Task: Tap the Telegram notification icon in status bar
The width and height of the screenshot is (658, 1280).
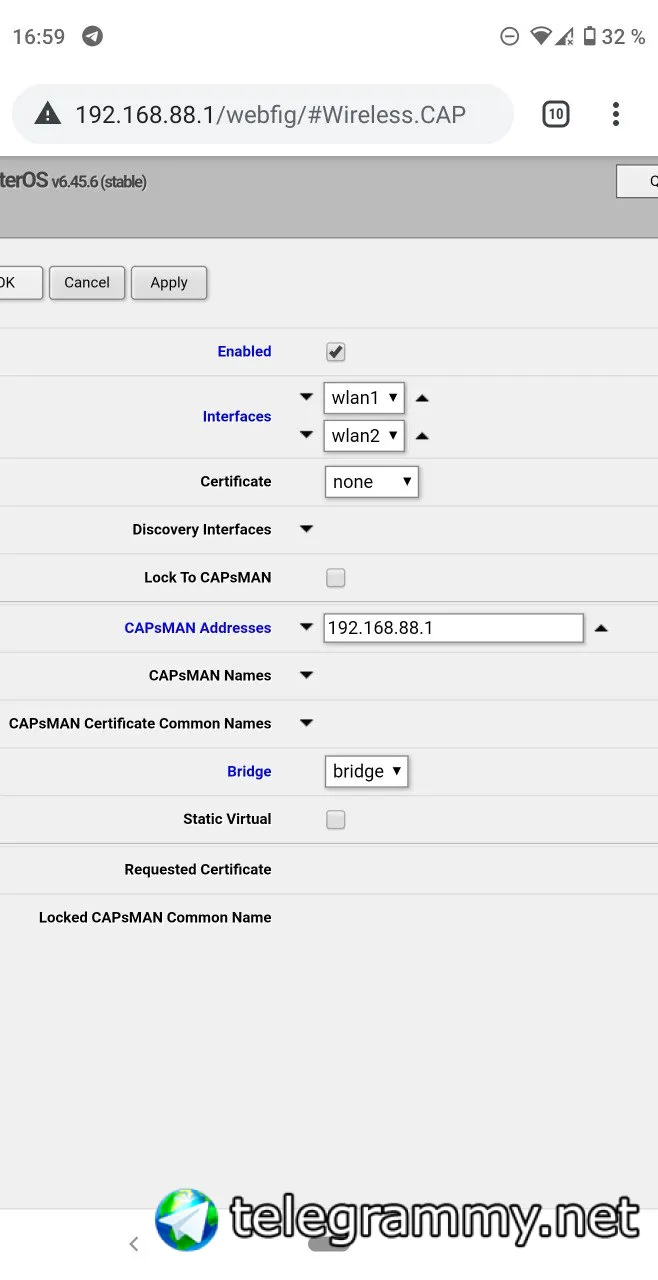Action: click(x=92, y=37)
